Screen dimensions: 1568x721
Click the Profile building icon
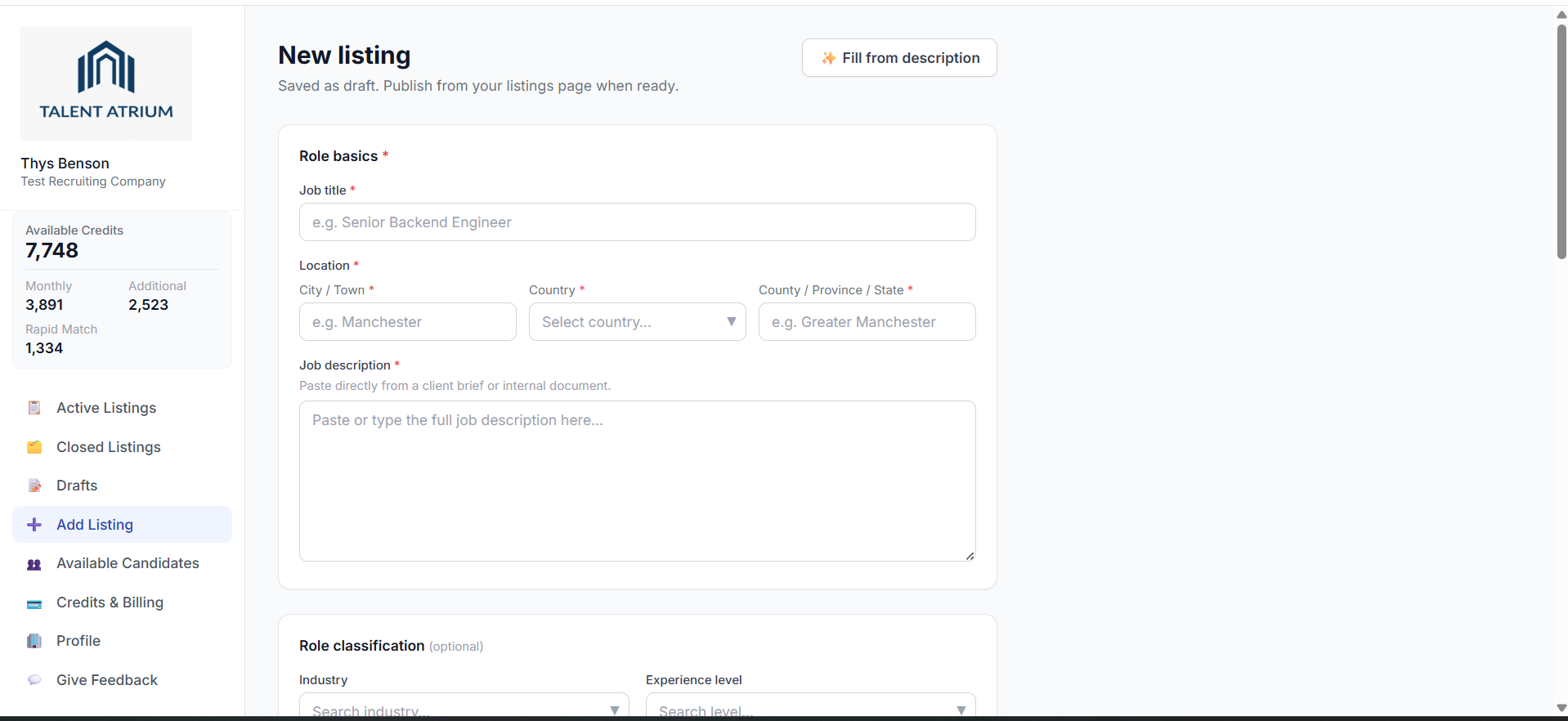(x=34, y=641)
